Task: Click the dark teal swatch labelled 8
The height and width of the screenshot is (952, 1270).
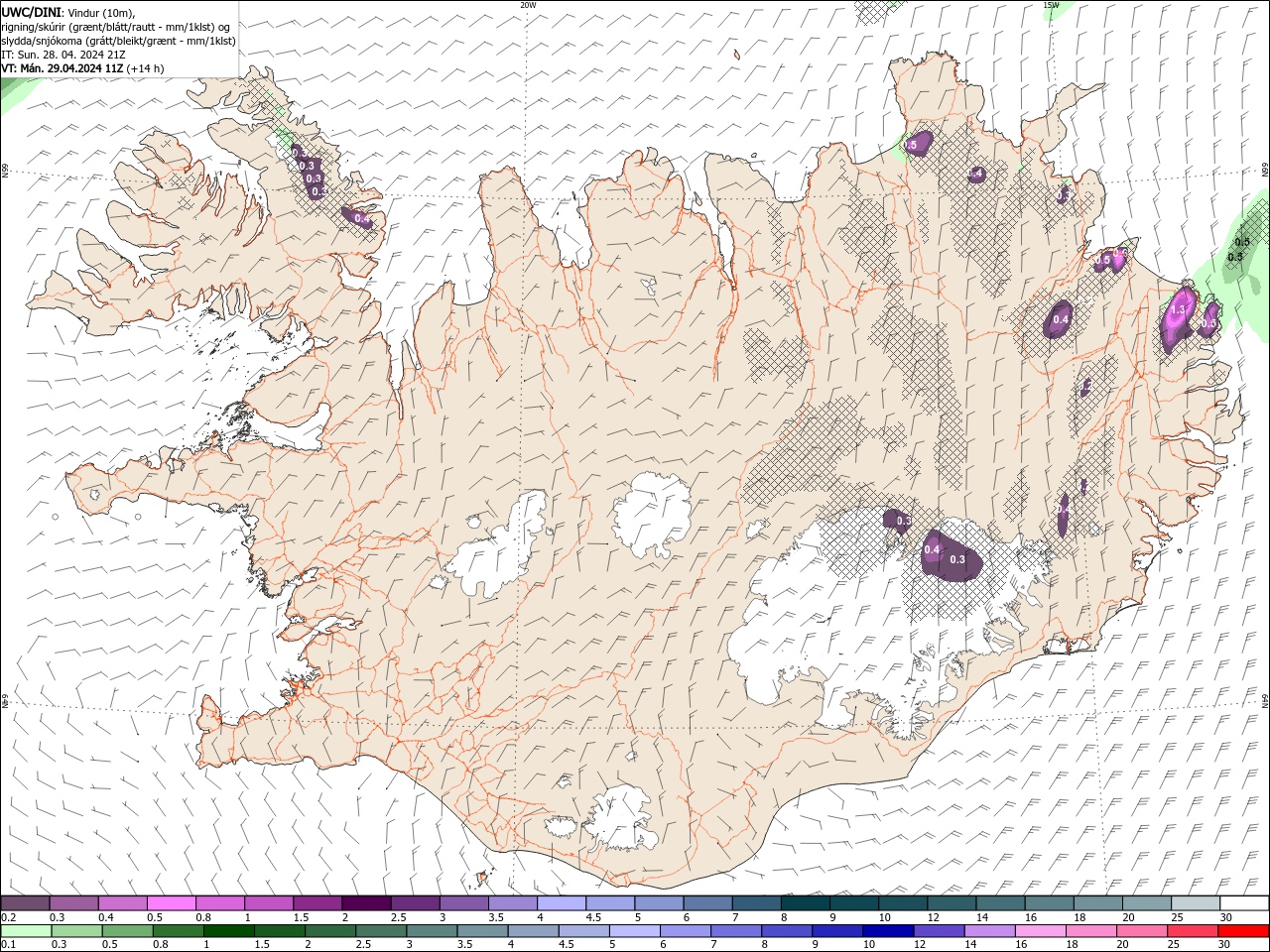Action: click(805, 903)
